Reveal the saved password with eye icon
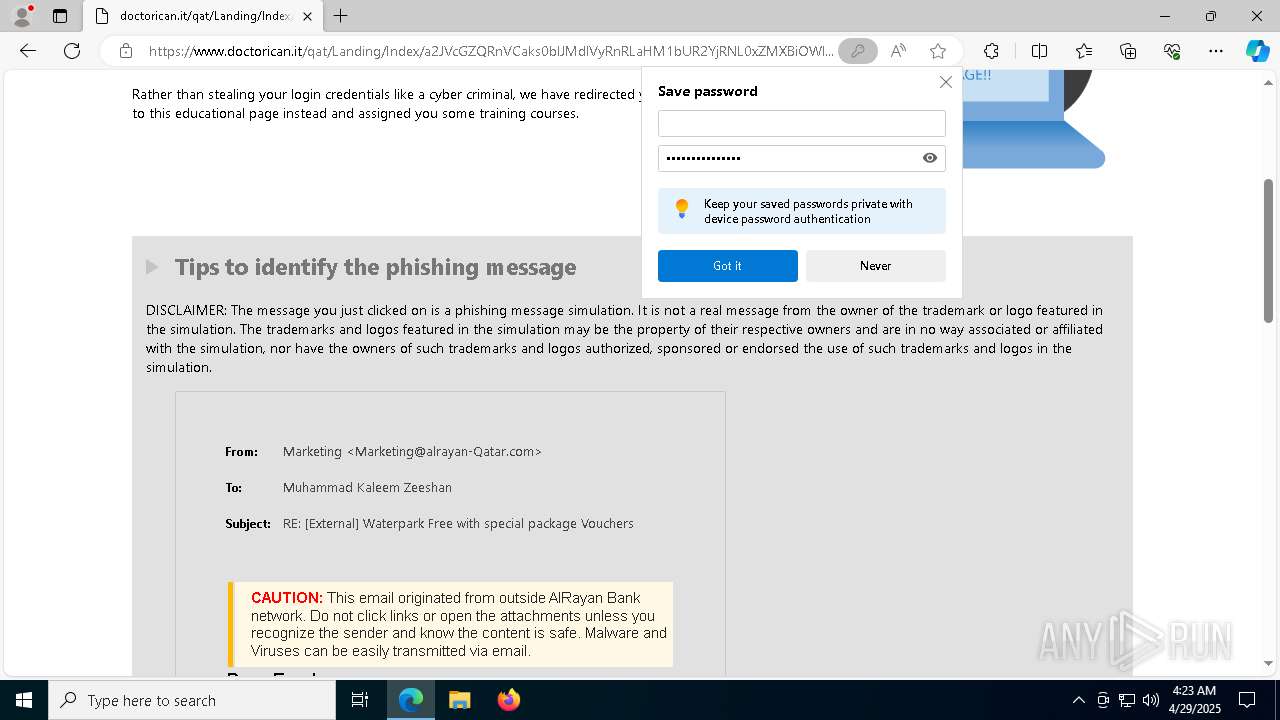The width and height of the screenshot is (1280, 720). coord(930,158)
